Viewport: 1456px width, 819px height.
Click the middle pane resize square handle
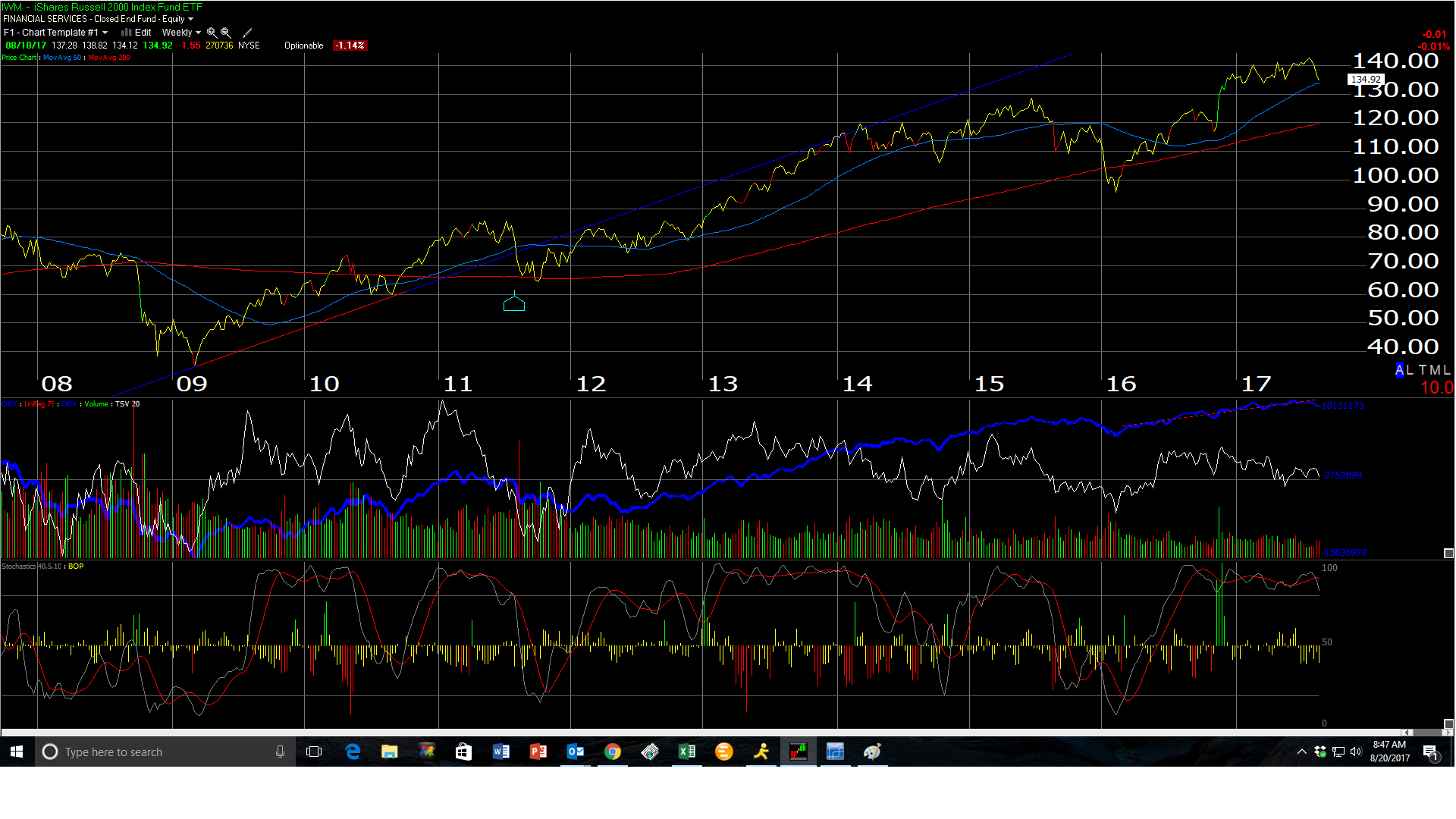pos(1448,553)
